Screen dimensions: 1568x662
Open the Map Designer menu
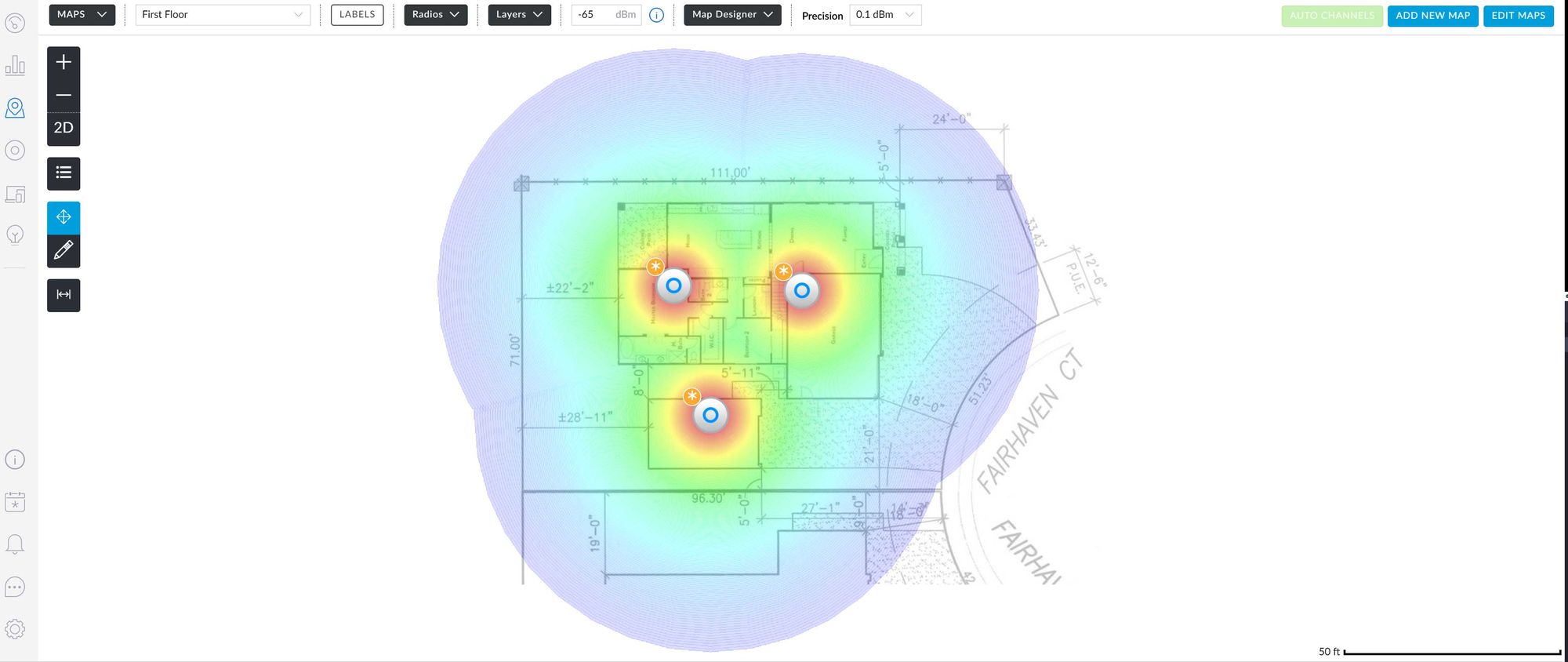pyautogui.click(x=732, y=15)
